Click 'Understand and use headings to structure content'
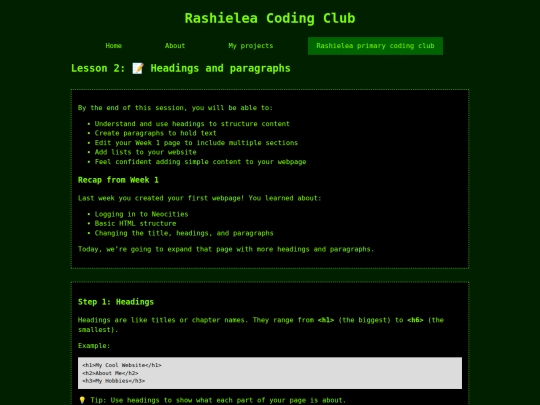 click(192, 124)
